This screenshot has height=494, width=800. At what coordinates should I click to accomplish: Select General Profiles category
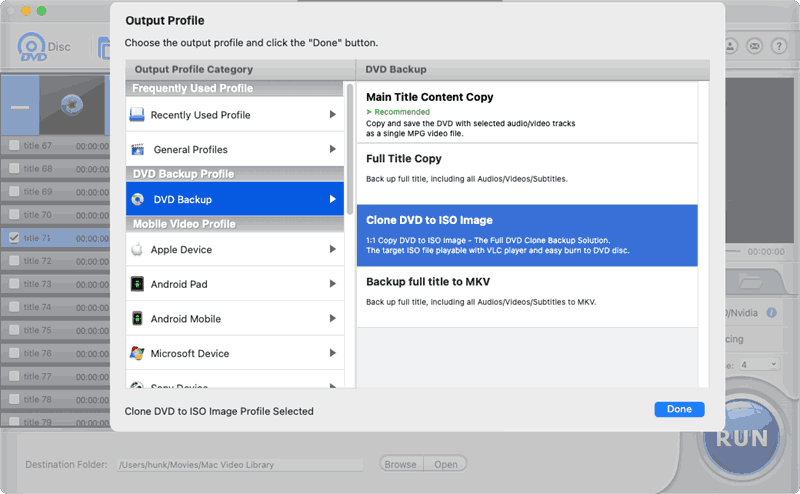(x=235, y=149)
